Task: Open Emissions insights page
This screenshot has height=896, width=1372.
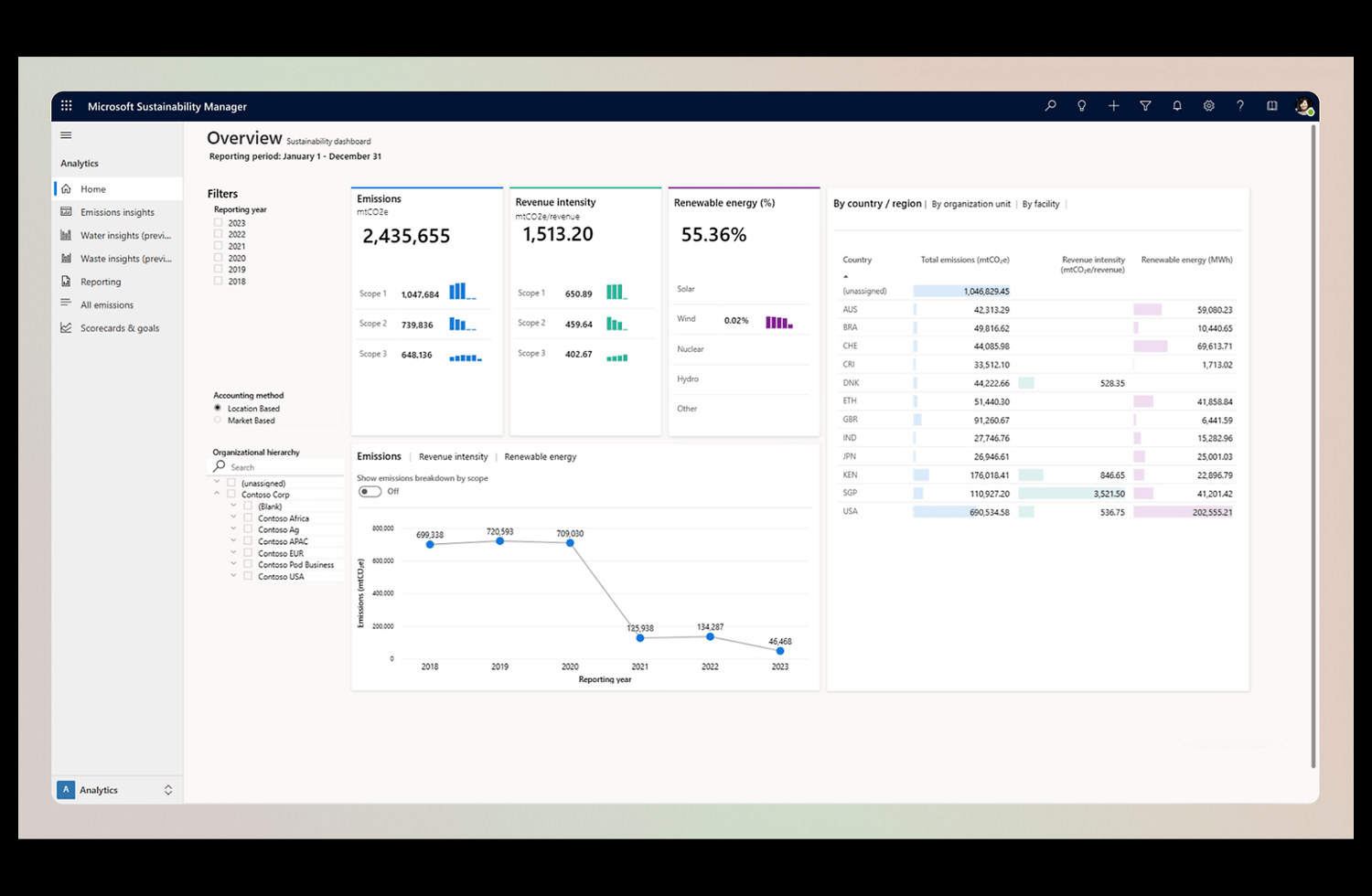Action: click(x=117, y=212)
